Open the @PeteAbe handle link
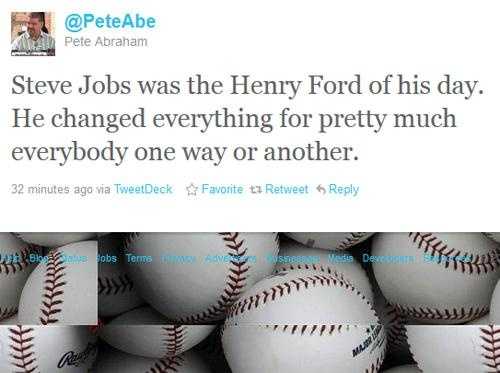The width and height of the screenshot is (500, 373). click(x=110, y=22)
